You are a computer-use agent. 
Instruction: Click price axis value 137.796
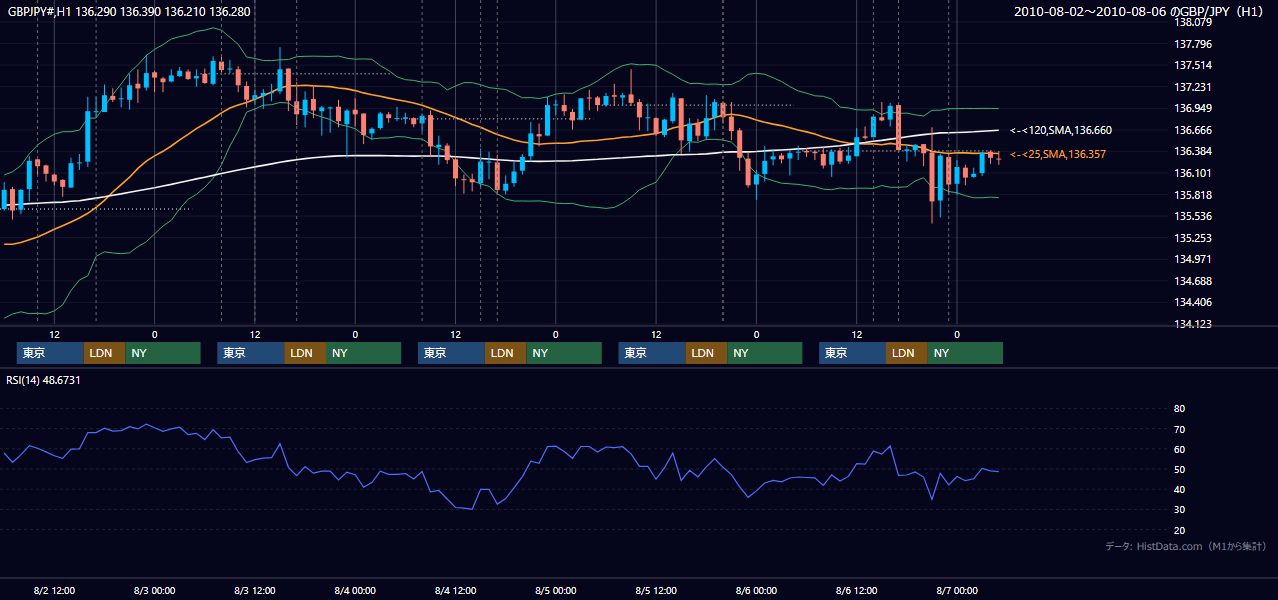pos(1194,44)
